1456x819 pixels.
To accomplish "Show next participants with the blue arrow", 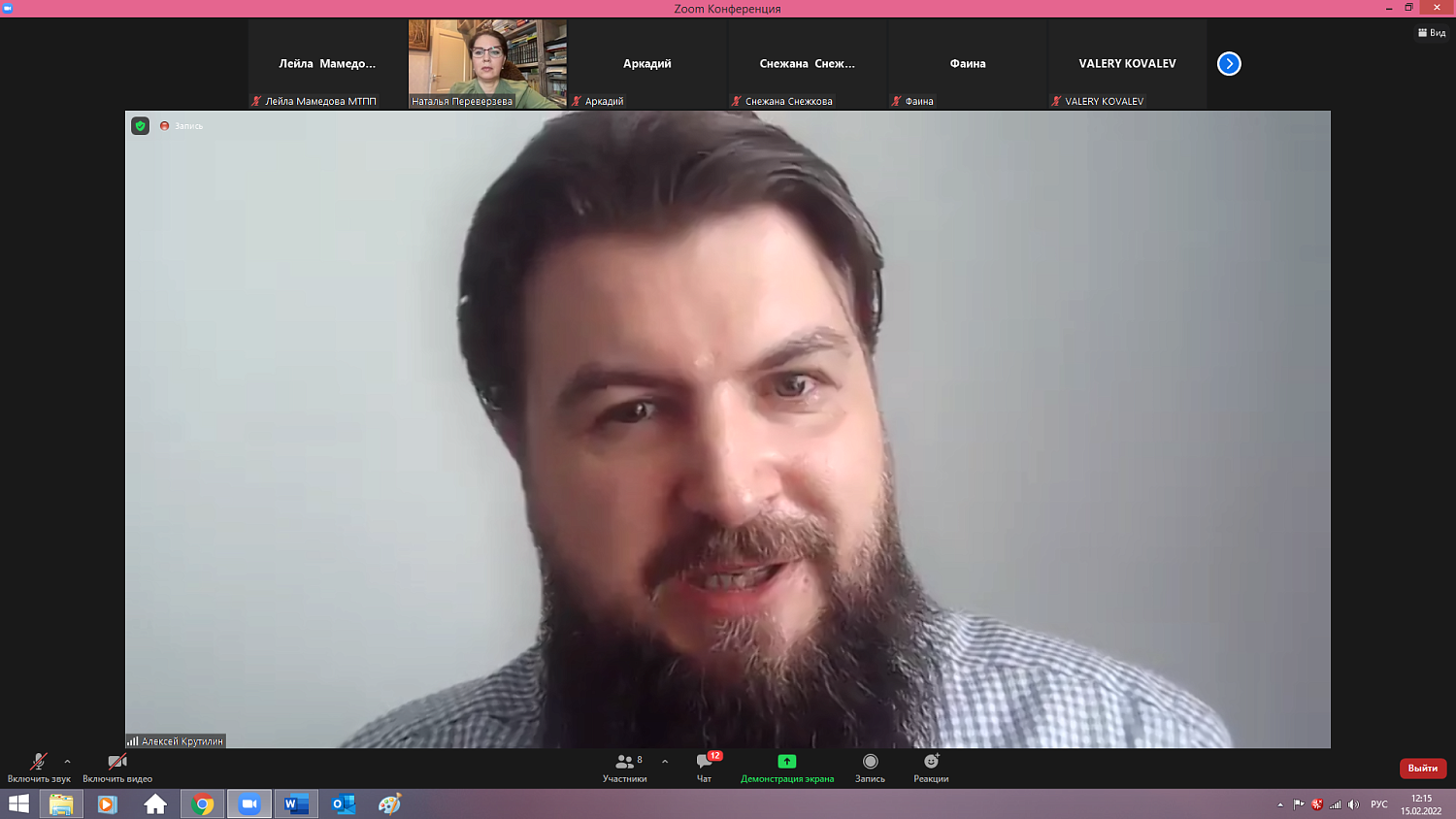I will (1229, 64).
